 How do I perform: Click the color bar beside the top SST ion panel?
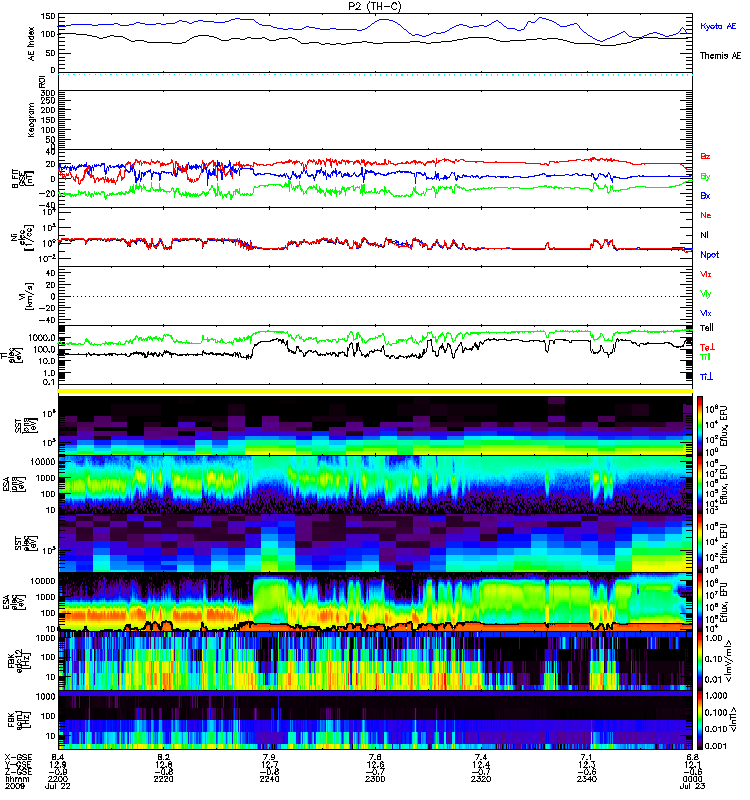click(700, 426)
